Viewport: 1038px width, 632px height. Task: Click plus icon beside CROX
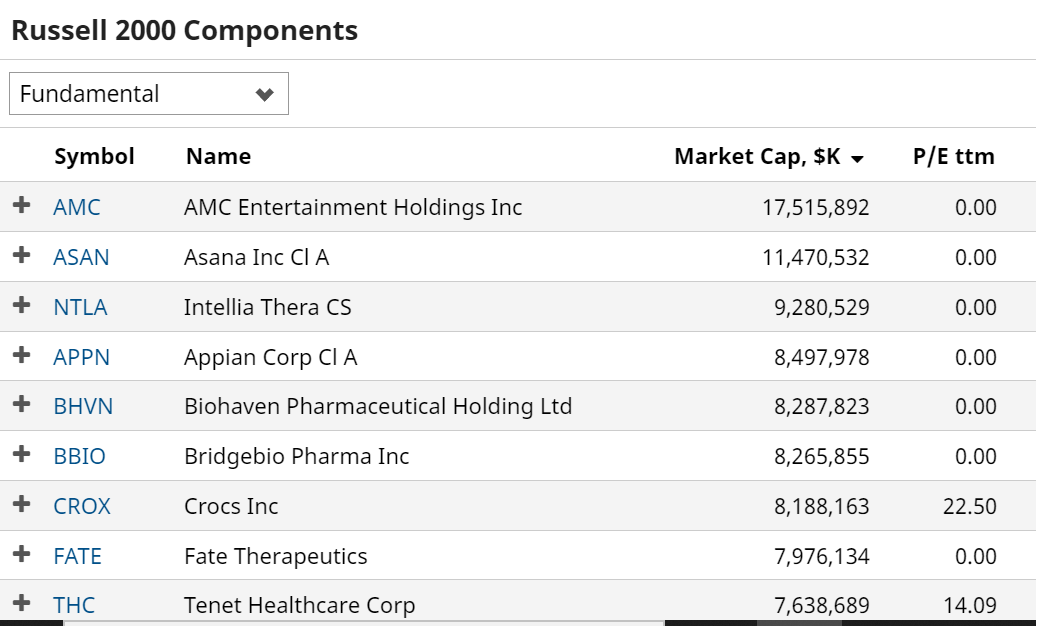coord(21,504)
